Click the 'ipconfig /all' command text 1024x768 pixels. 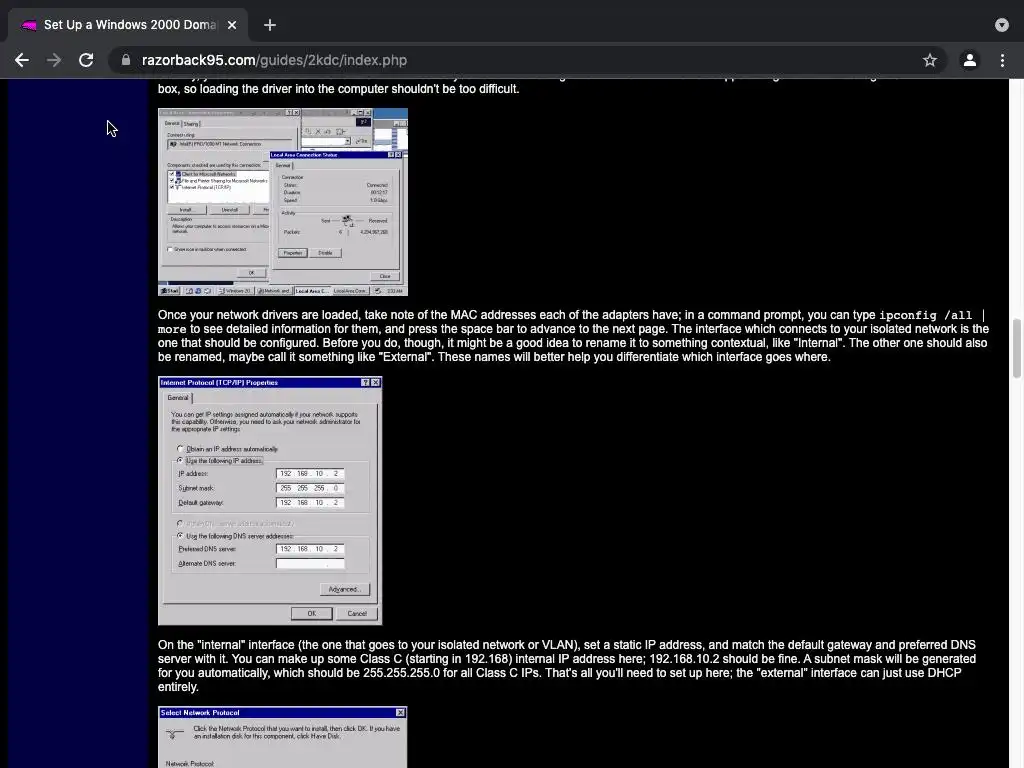(925, 315)
